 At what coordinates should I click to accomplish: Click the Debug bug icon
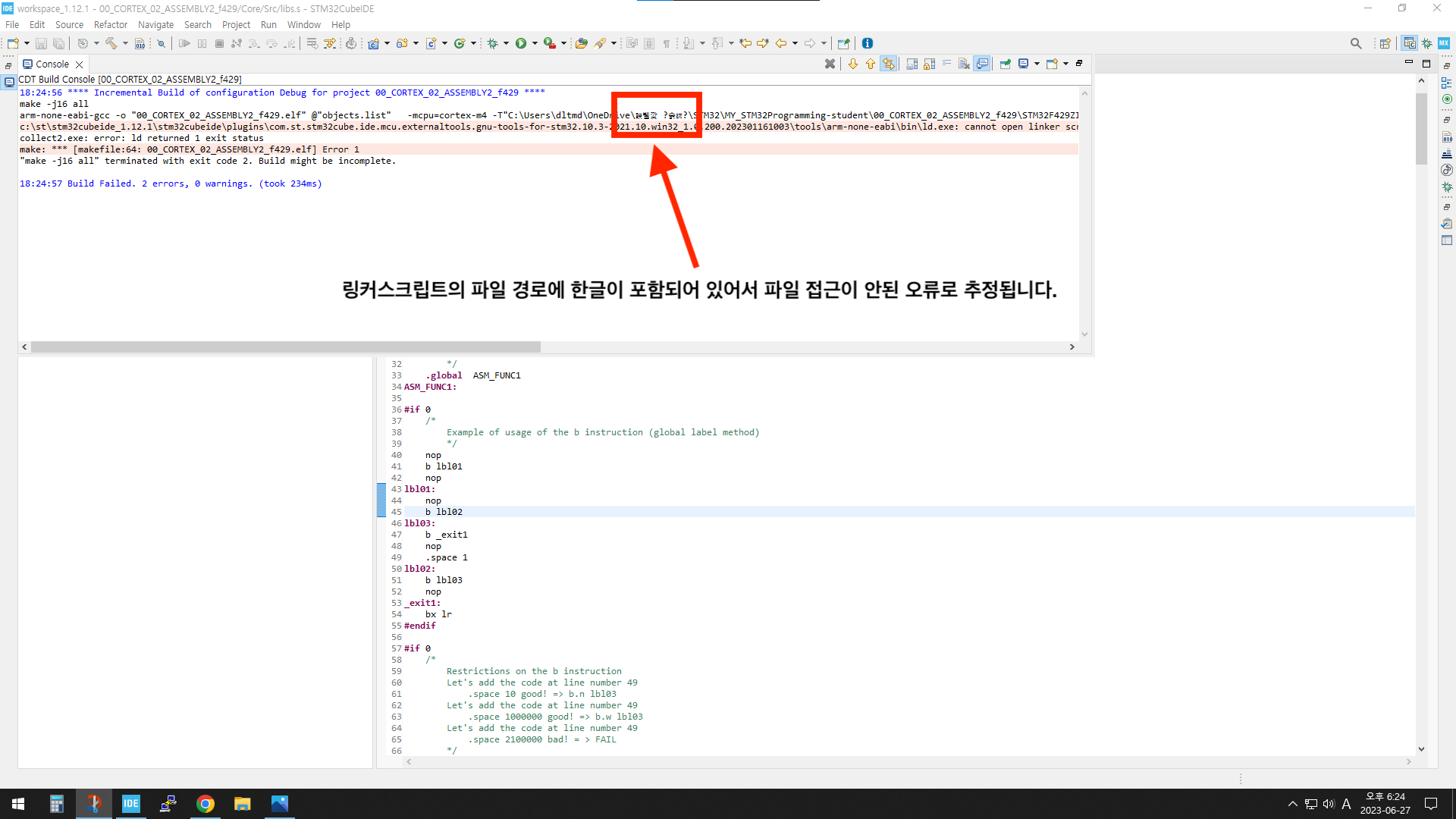(493, 43)
